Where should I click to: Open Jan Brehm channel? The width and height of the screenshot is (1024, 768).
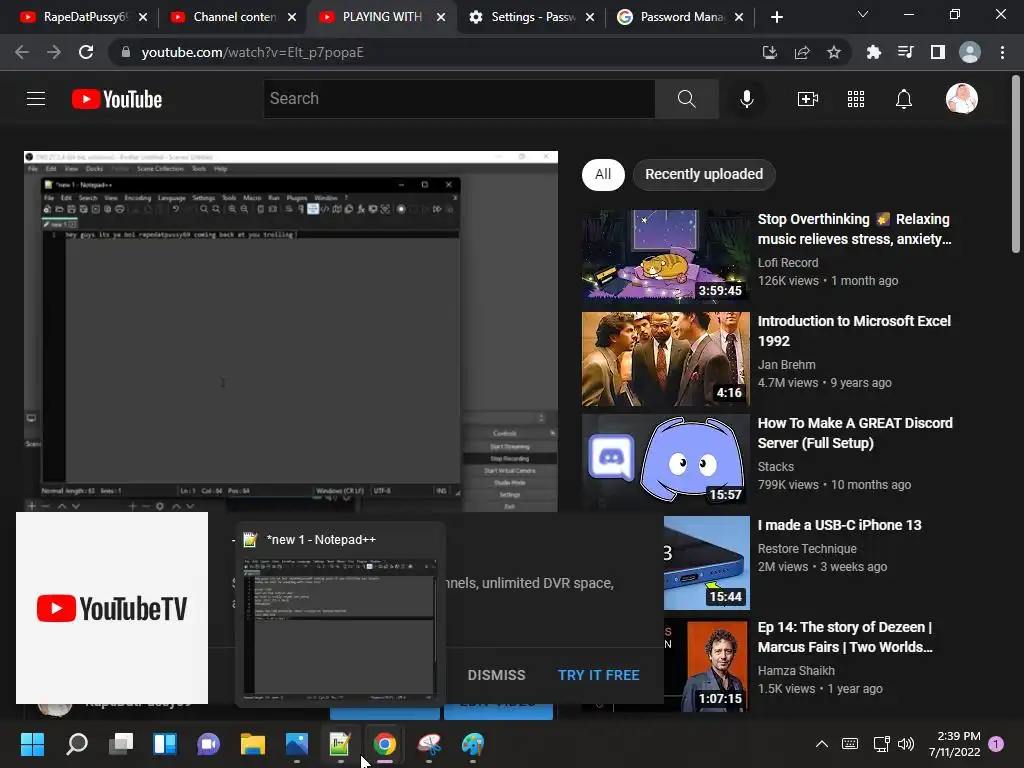786,364
